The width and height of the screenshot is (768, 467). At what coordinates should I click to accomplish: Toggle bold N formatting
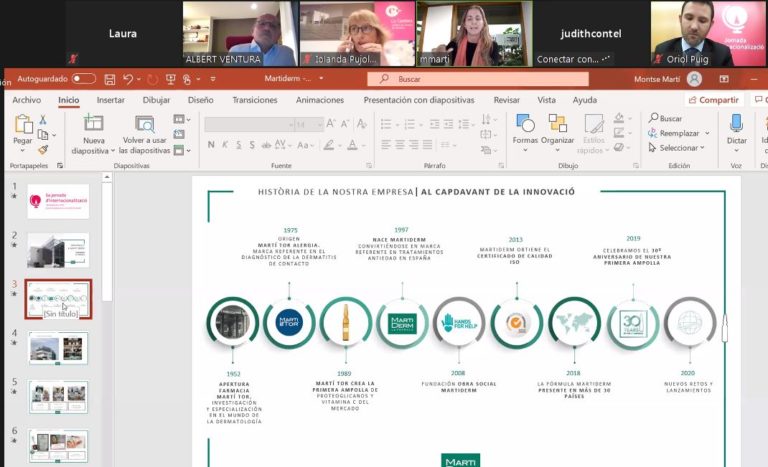211,145
